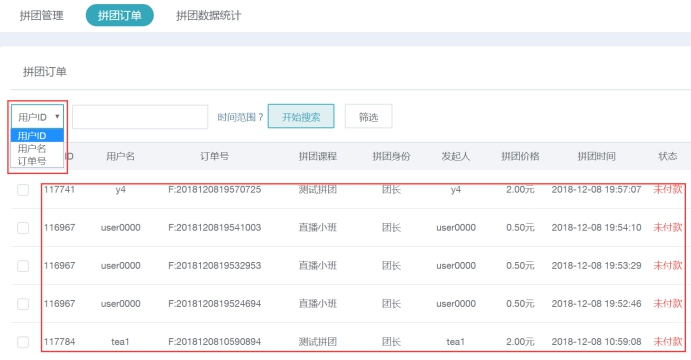Click the 拼团时间 column header

point(597,156)
